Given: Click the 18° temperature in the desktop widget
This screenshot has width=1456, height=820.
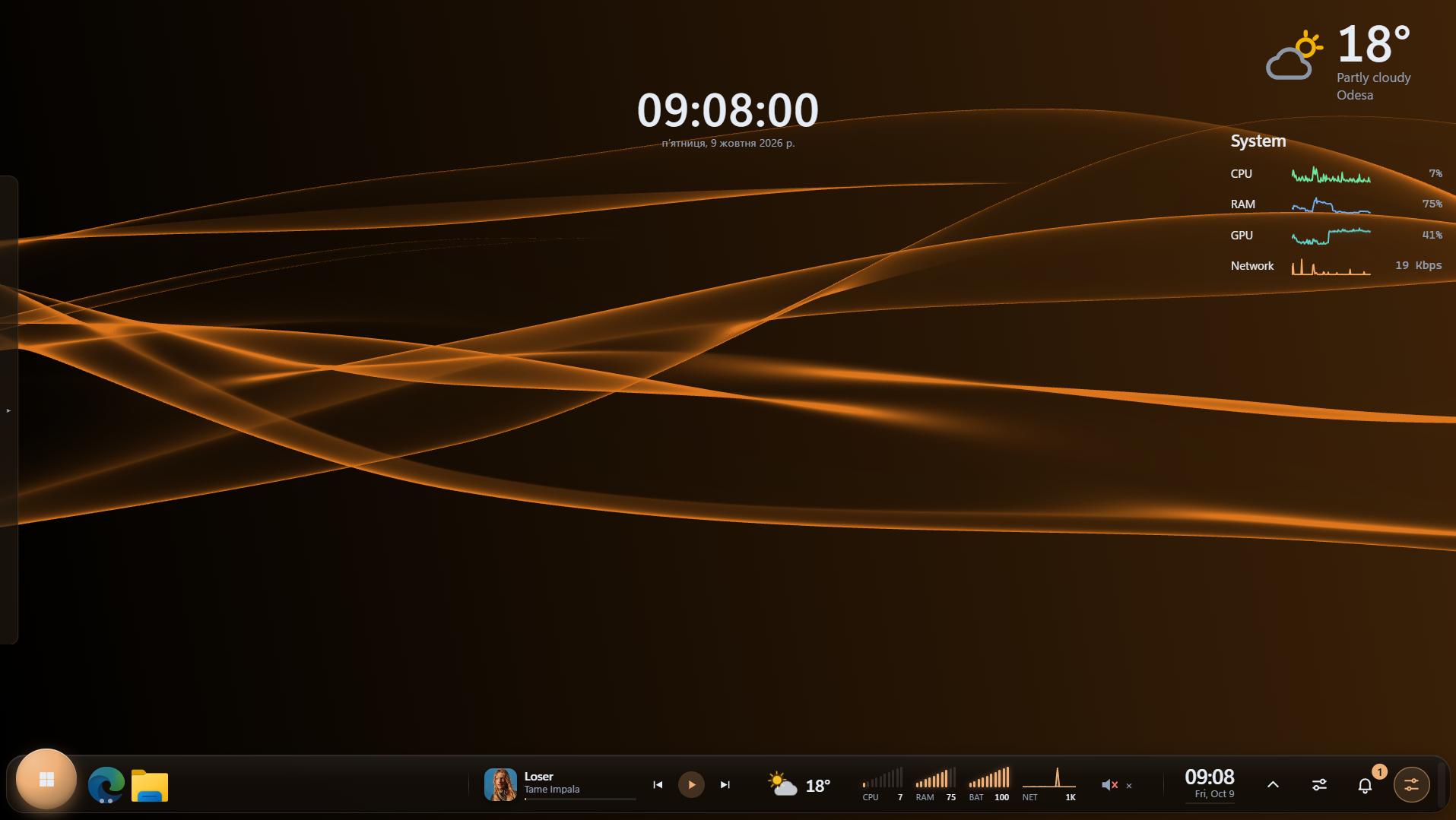Looking at the screenshot, I should point(1374,44).
